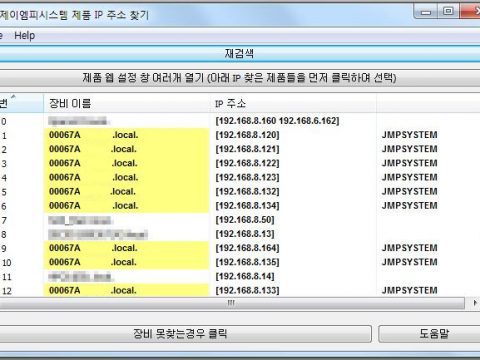Click JMPSYSTEM next to 192.168.8.133
Image resolution: width=480 pixels, height=360 pixels.
click(410, 290)
